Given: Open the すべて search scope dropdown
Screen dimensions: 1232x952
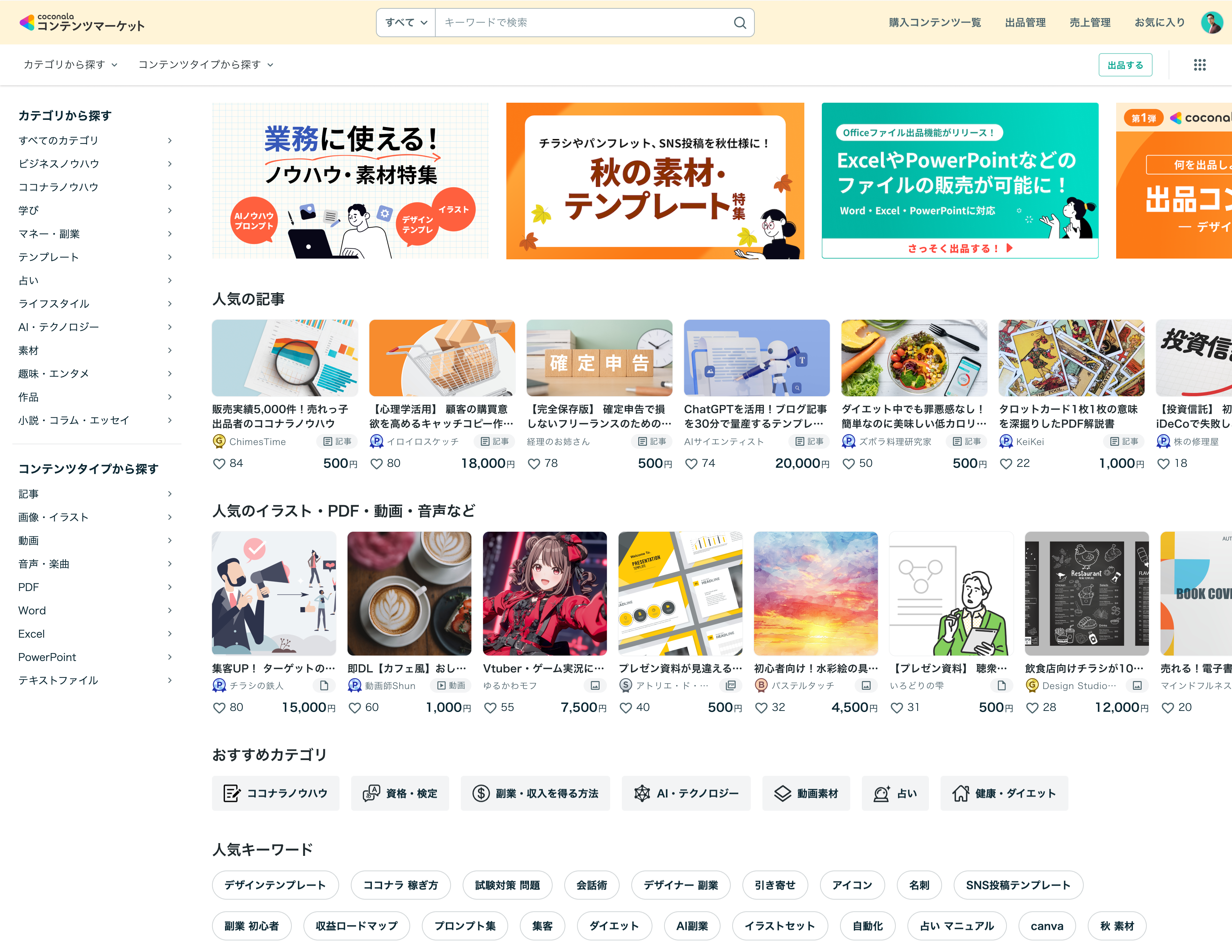Looking at the screenshot, I should [405, 23].
